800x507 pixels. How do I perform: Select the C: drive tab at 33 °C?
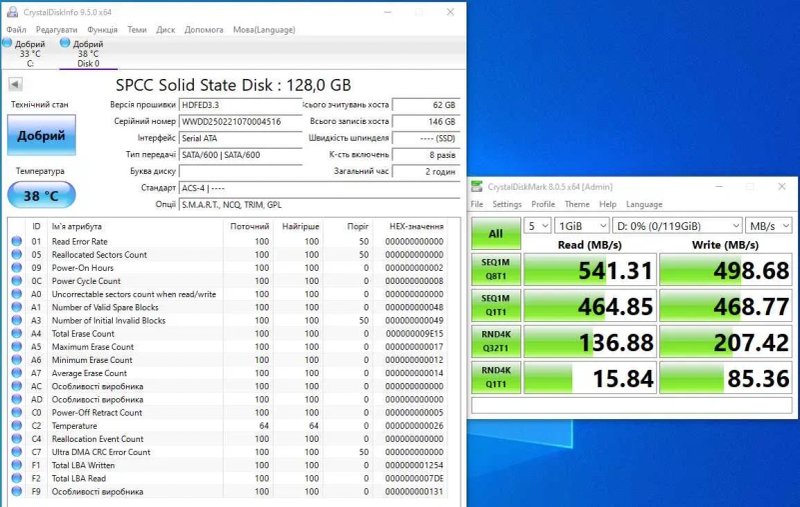point(26,53)
